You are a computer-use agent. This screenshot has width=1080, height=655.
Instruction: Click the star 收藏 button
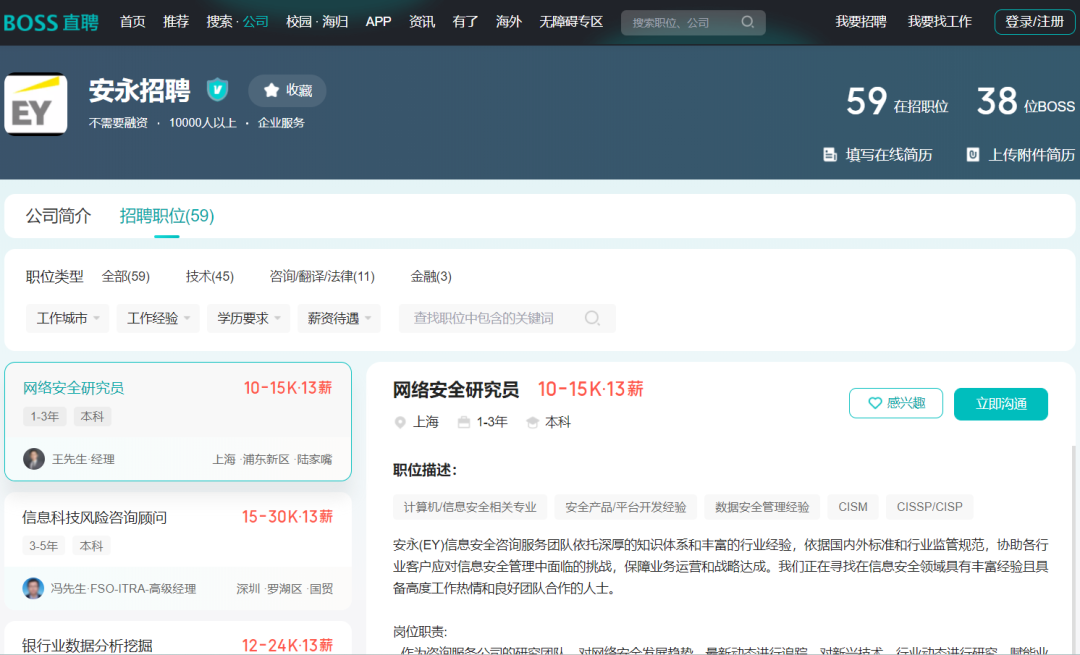pos(287,90)
